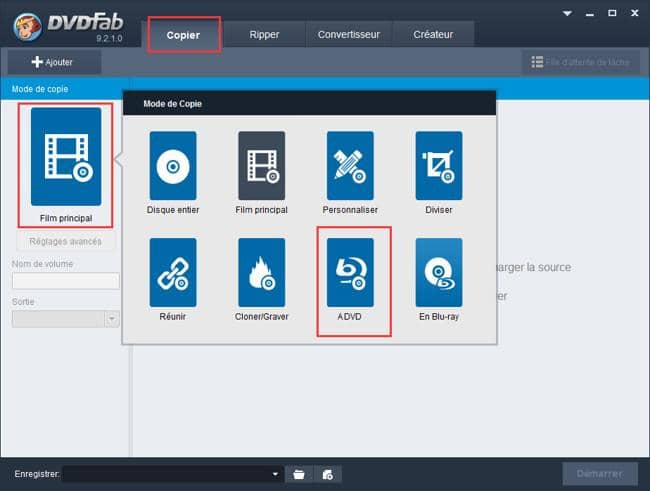This screenshot has width=650, height=491.
Task: Choose Film principal in the Mode de Copie popup
Action: click(262, 165)
